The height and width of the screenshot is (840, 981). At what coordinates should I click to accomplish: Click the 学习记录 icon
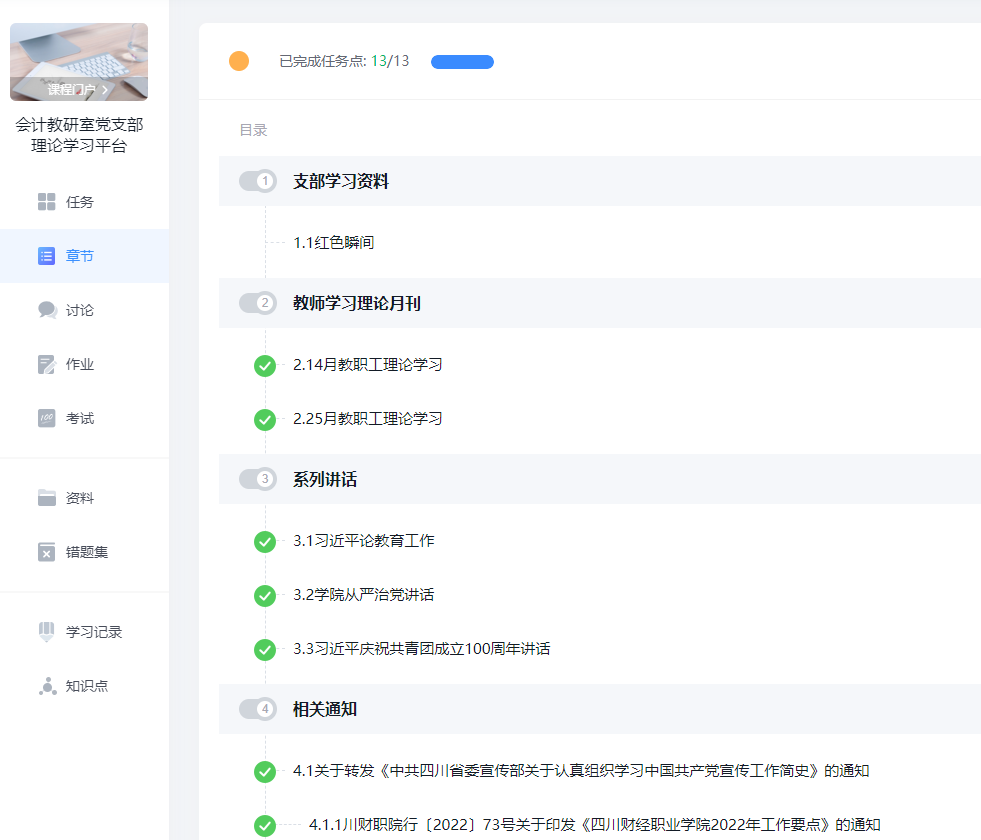click(47, 632)
